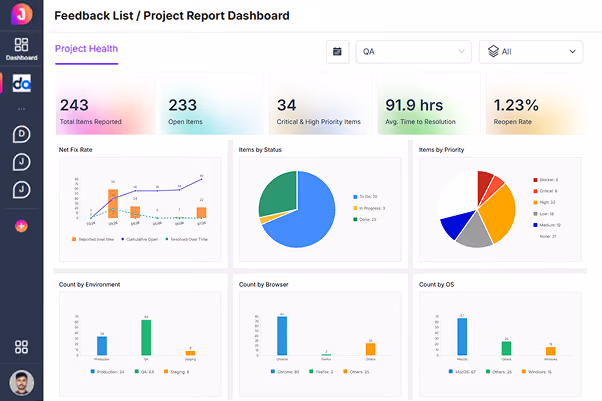Toggle In Progress: 3 legend entry
Viewport: 602px width, 401px height.
[369, 208]
